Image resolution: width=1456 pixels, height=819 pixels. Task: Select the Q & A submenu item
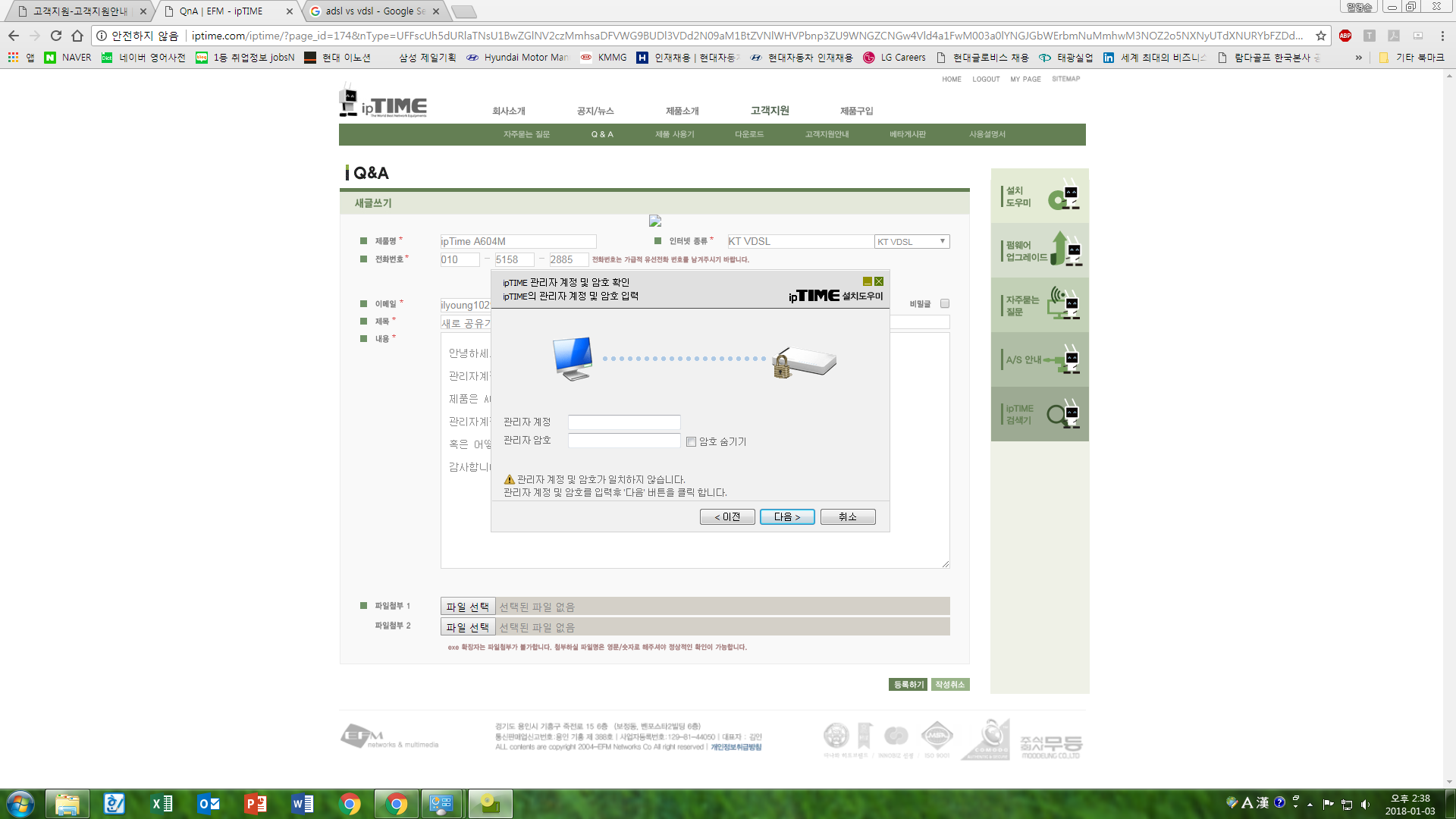pyautogui.click(x=602, y=134)
